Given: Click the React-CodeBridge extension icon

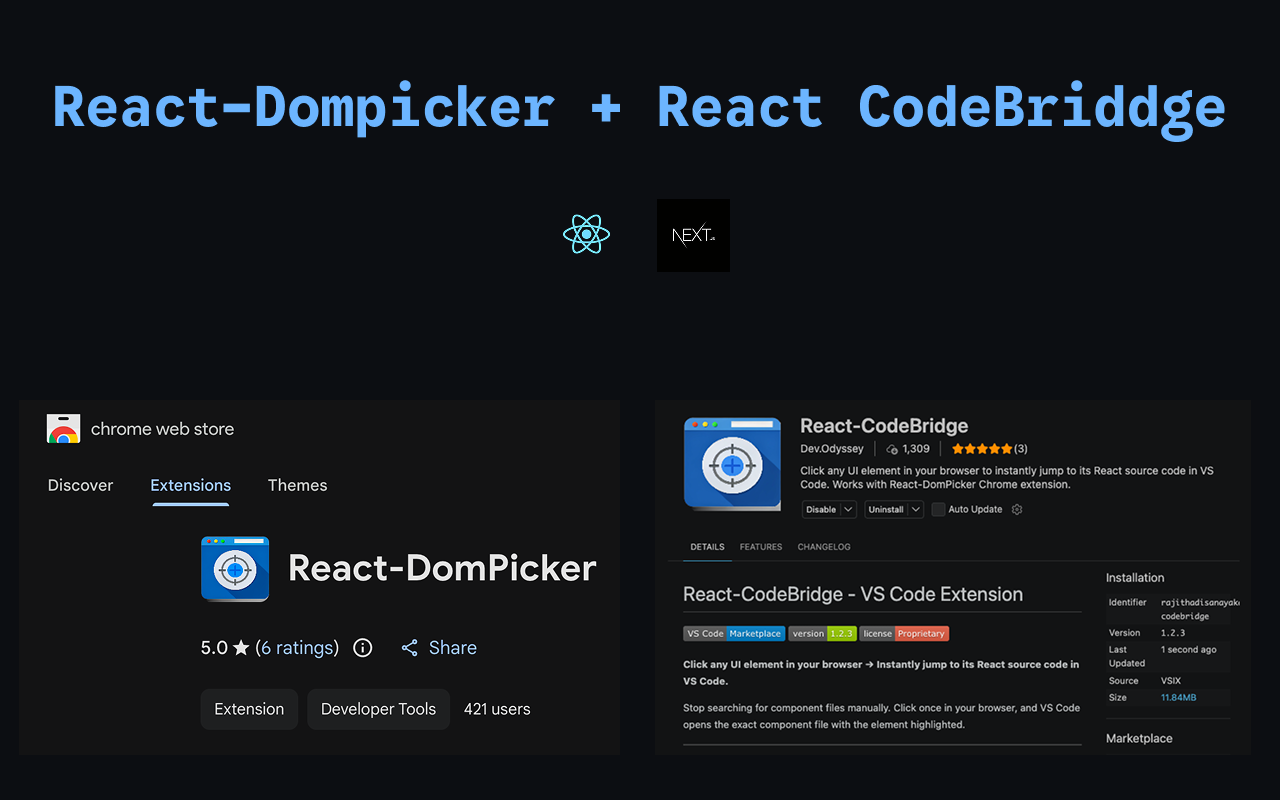Looking at the screenshot, I should click(732, 464).
